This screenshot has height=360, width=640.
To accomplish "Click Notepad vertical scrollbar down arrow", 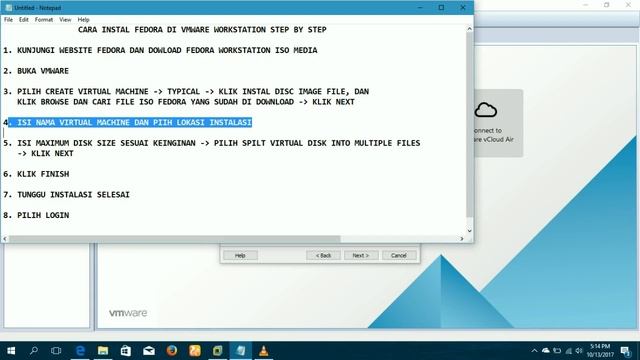I will [x=469, y=231].
